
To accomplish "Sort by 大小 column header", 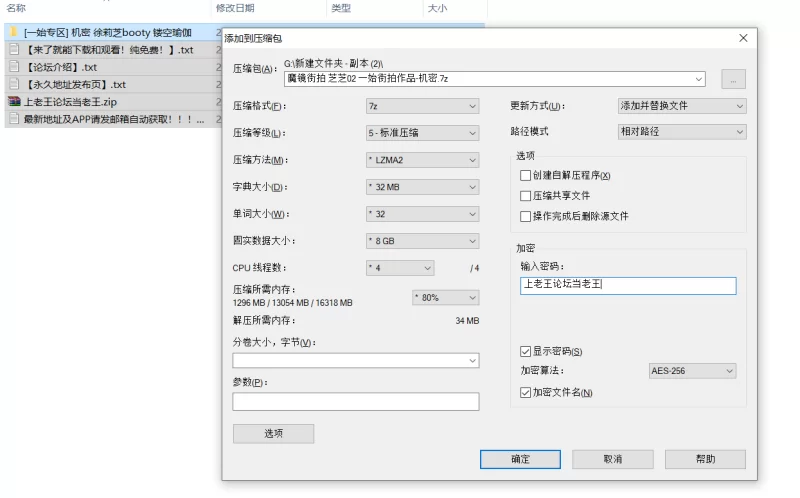I will [x=437, y=8].
